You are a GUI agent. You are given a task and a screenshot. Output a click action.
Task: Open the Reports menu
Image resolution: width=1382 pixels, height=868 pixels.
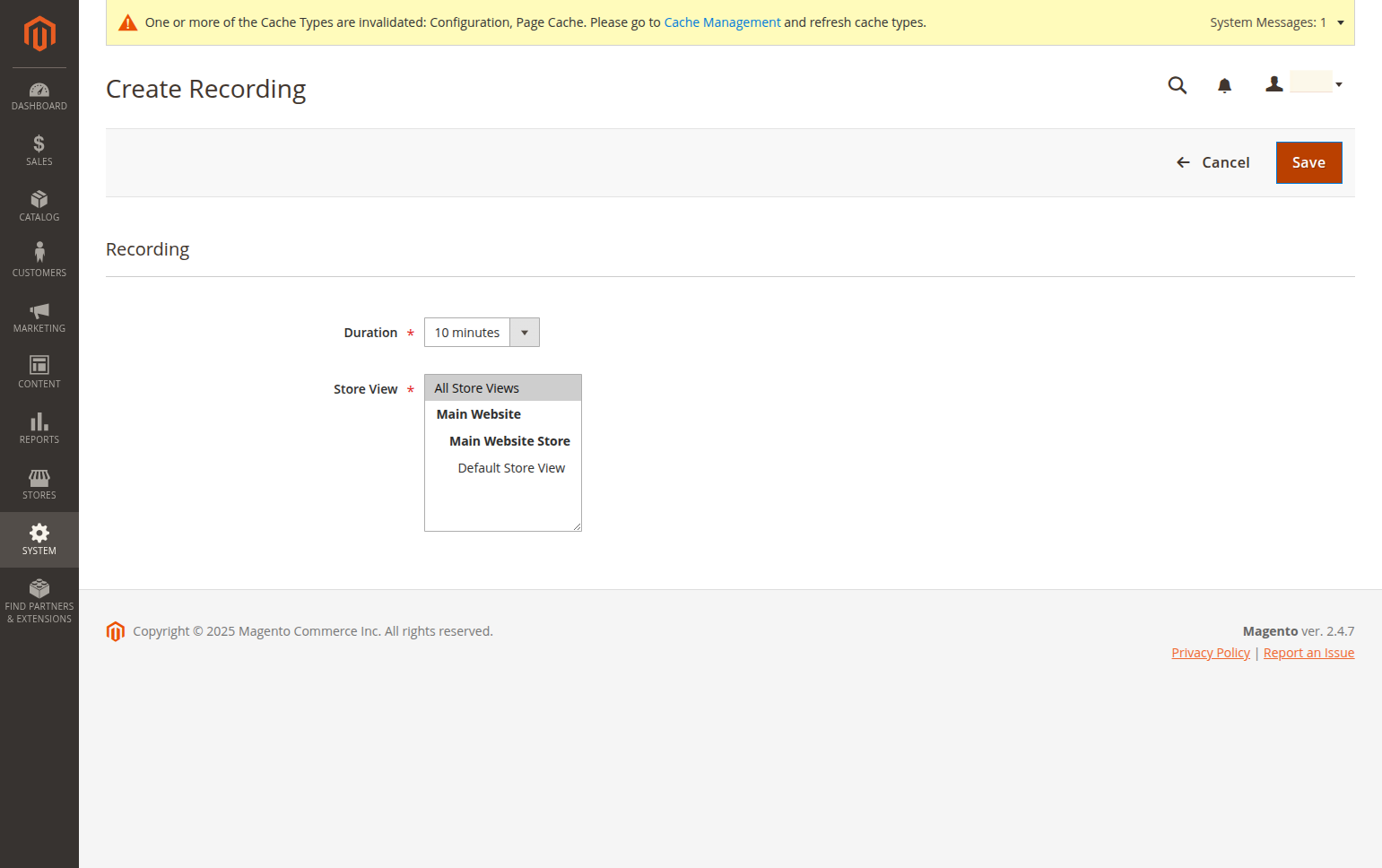39,429
